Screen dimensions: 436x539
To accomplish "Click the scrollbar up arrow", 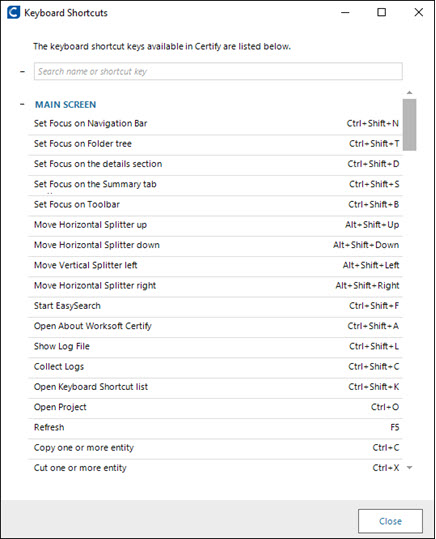I will tap(409, 92).
